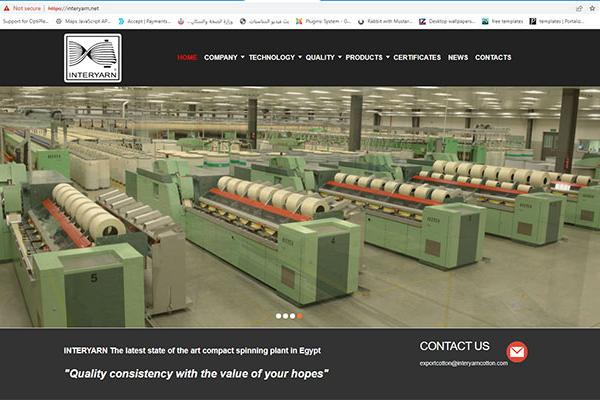
Task: Open the templates Portal bookmark
Action: pos(557,21)
